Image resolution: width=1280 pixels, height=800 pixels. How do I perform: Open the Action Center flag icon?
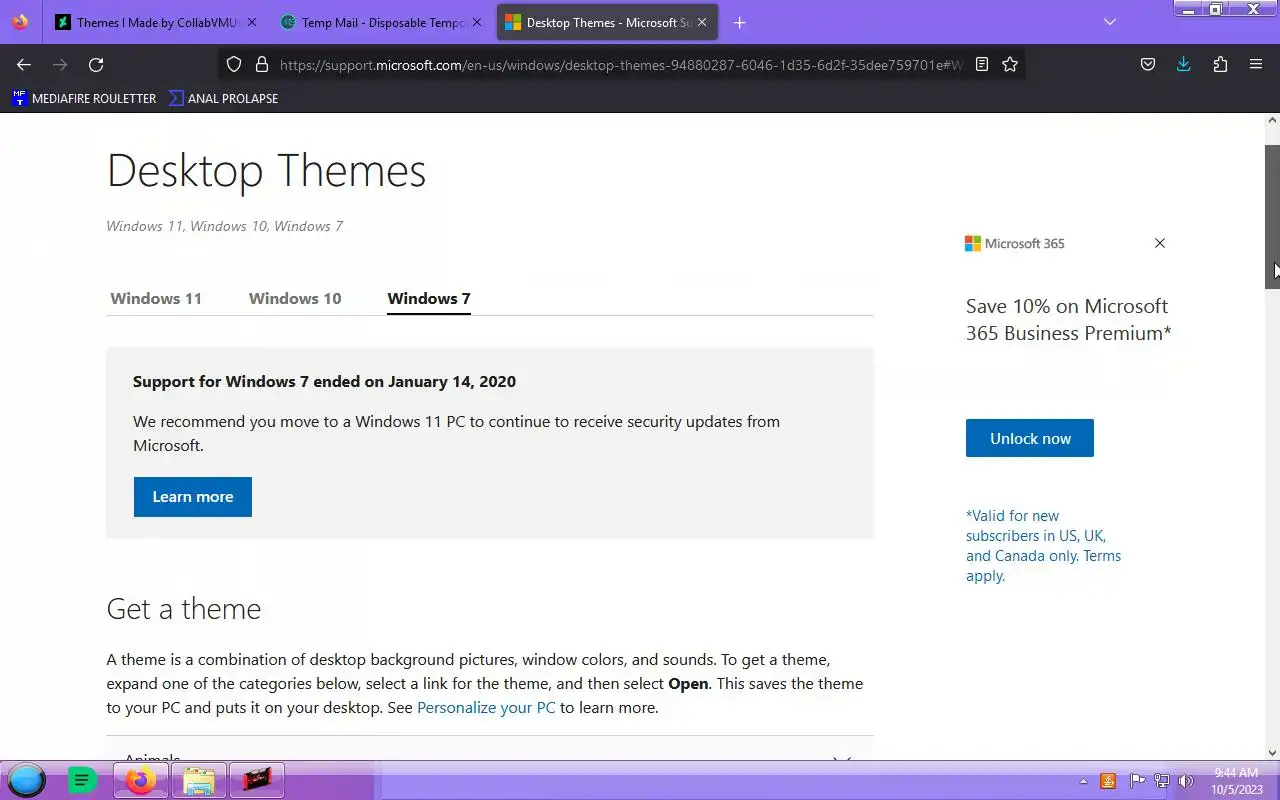coord(1137,781)
